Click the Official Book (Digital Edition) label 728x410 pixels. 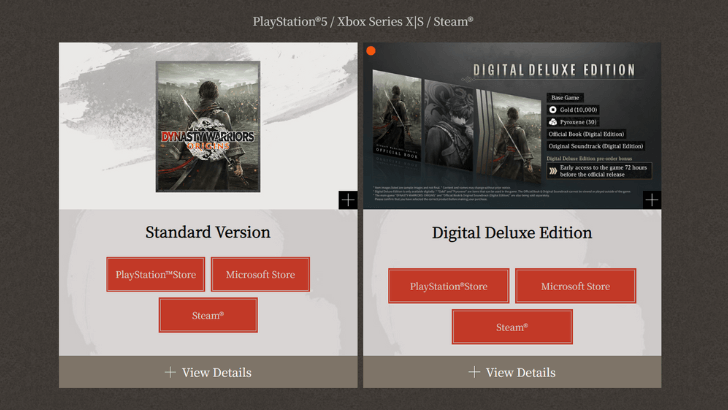tap(586, 134)
